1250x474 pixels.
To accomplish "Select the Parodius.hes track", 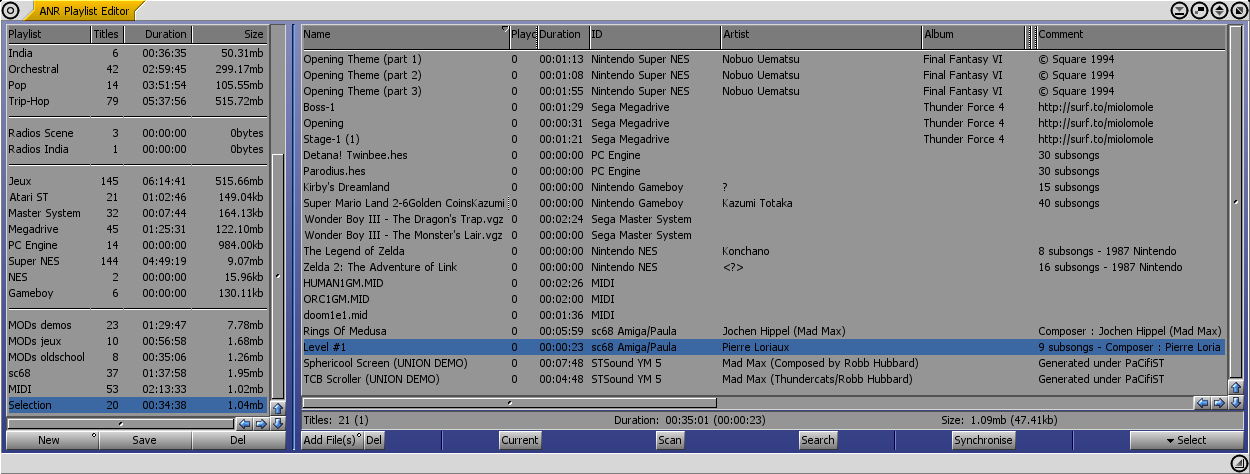I will [763, 171].
